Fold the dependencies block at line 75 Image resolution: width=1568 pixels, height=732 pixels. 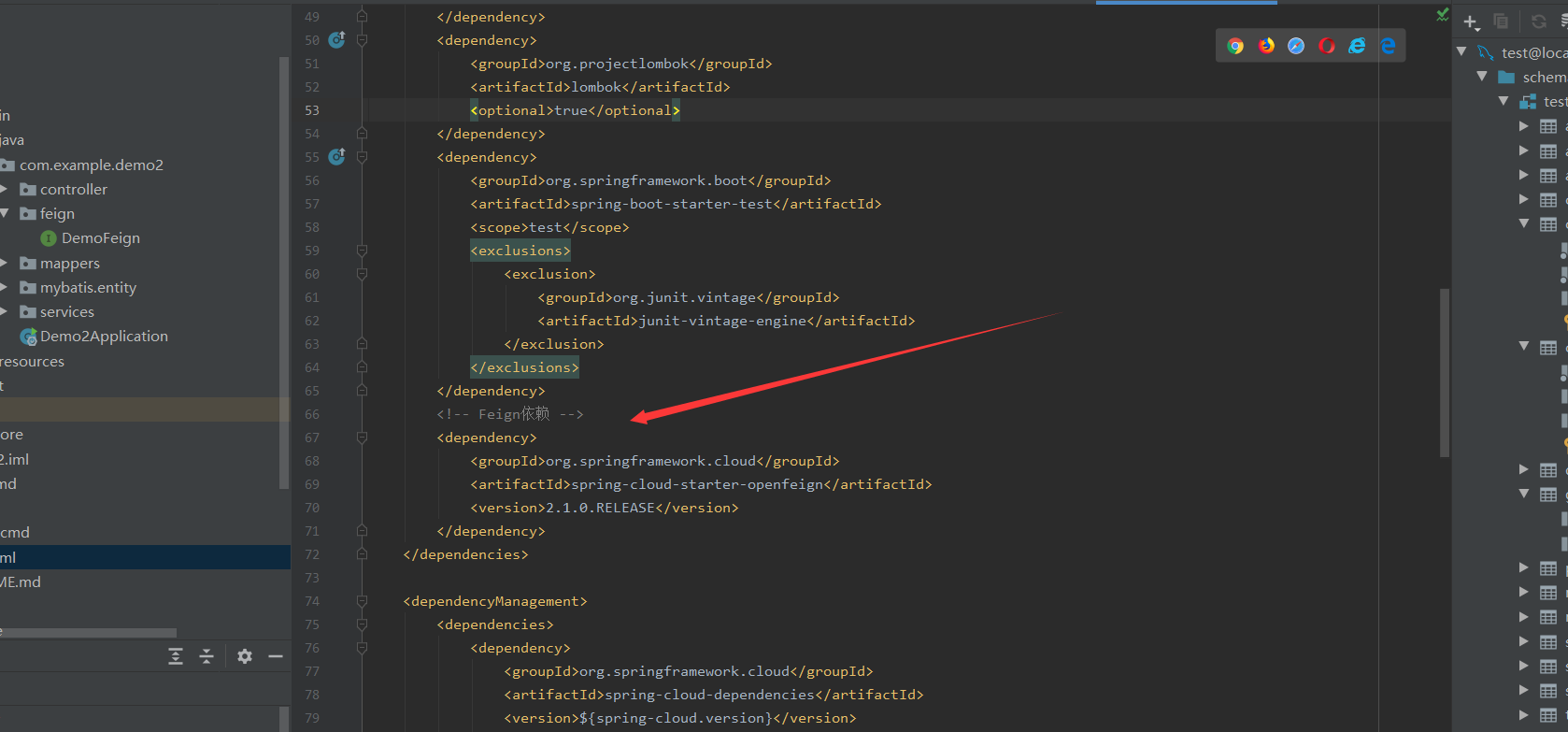coord(362,624)
